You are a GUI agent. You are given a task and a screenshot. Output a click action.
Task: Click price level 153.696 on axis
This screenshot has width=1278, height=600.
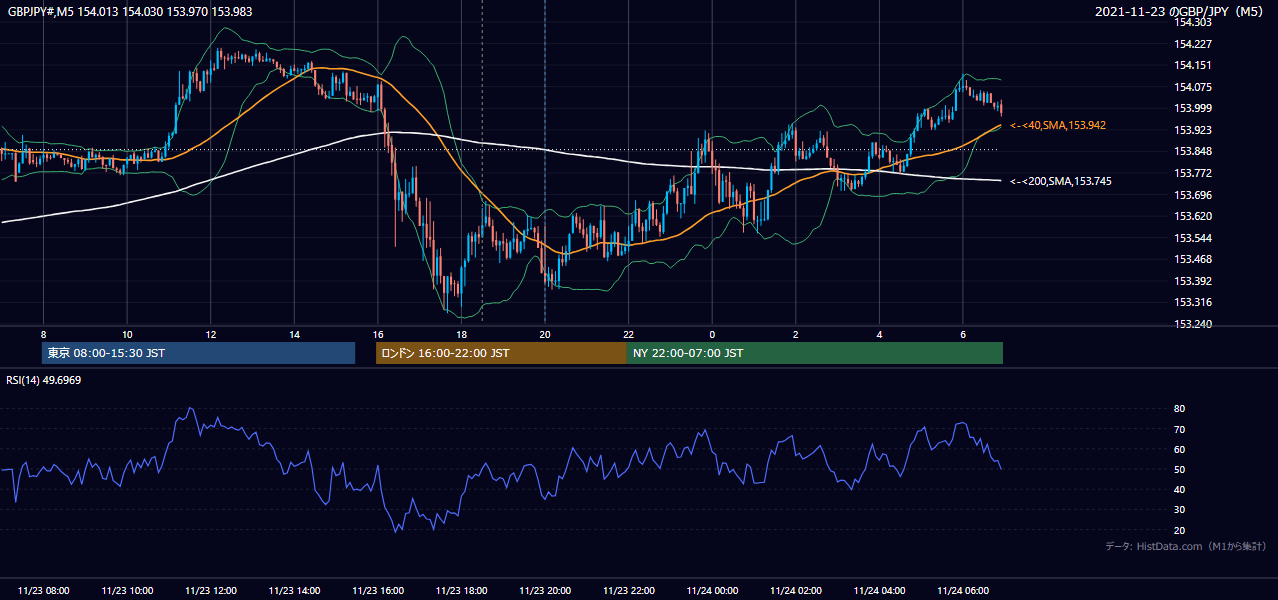1193,195
